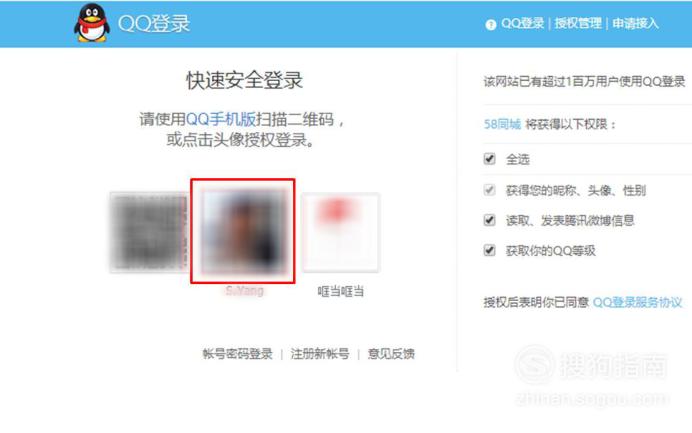
Task: Click 注册新帐号 link
Action: (320, 354)
